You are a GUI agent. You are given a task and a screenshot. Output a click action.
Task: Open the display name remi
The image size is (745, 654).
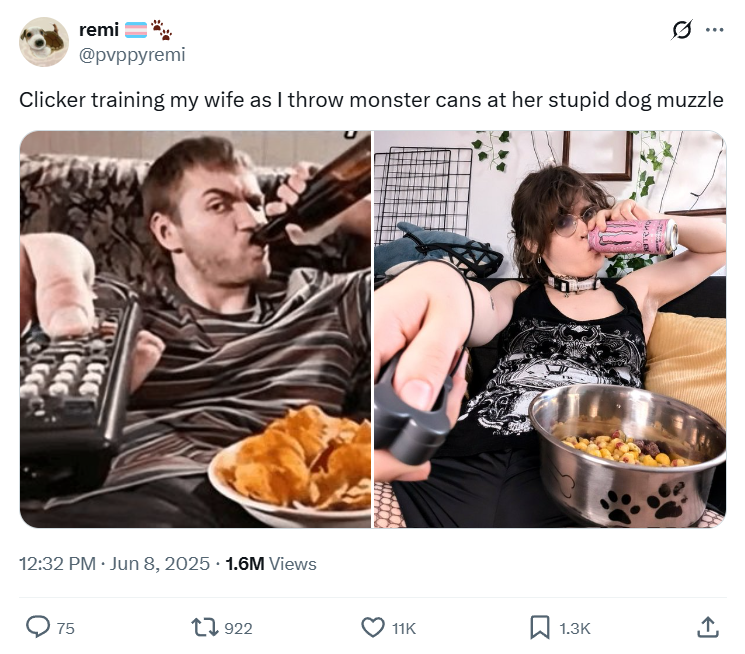click(99, 30)
